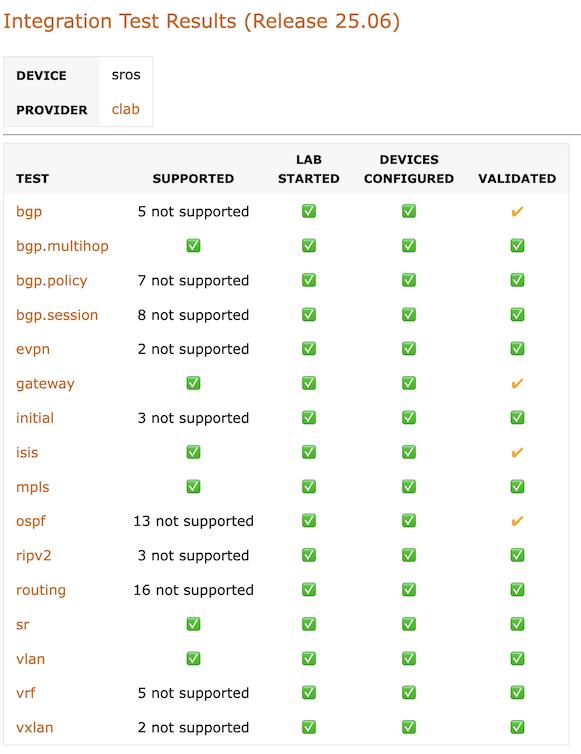This screenshot has height=754, width=581.
Task: Open the ospf test link
Action: click(x=31, y=521)
